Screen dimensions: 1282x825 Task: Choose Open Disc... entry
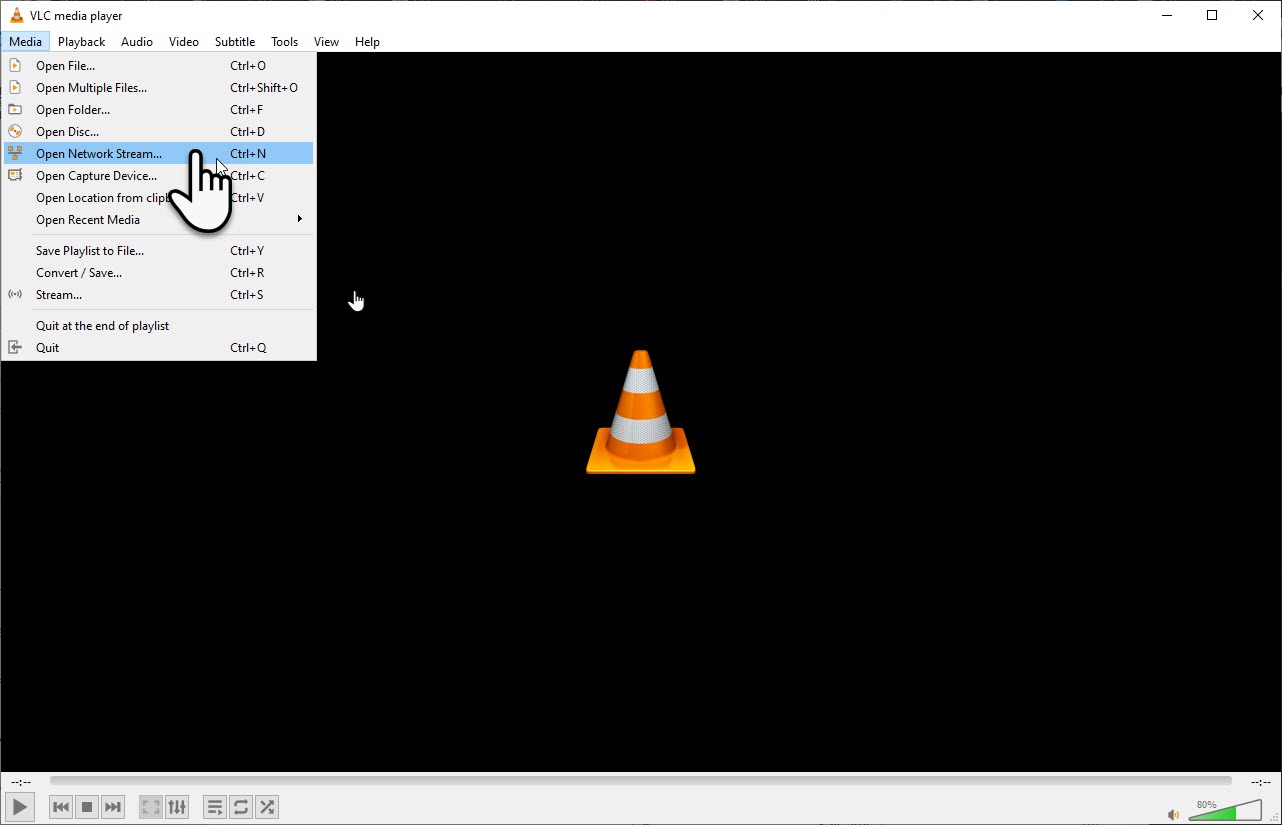pos(159,132)
